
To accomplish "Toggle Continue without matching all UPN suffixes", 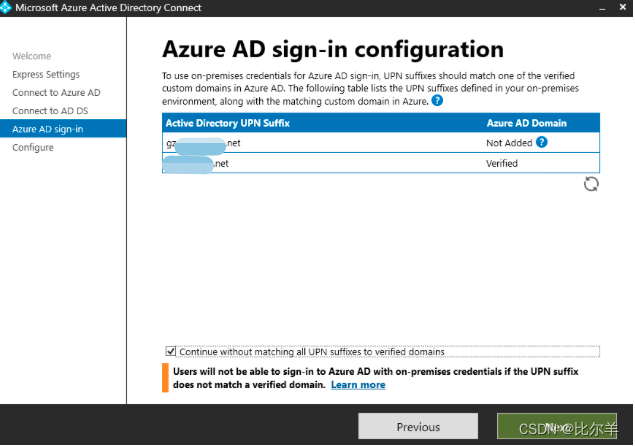I will [171, 351].
